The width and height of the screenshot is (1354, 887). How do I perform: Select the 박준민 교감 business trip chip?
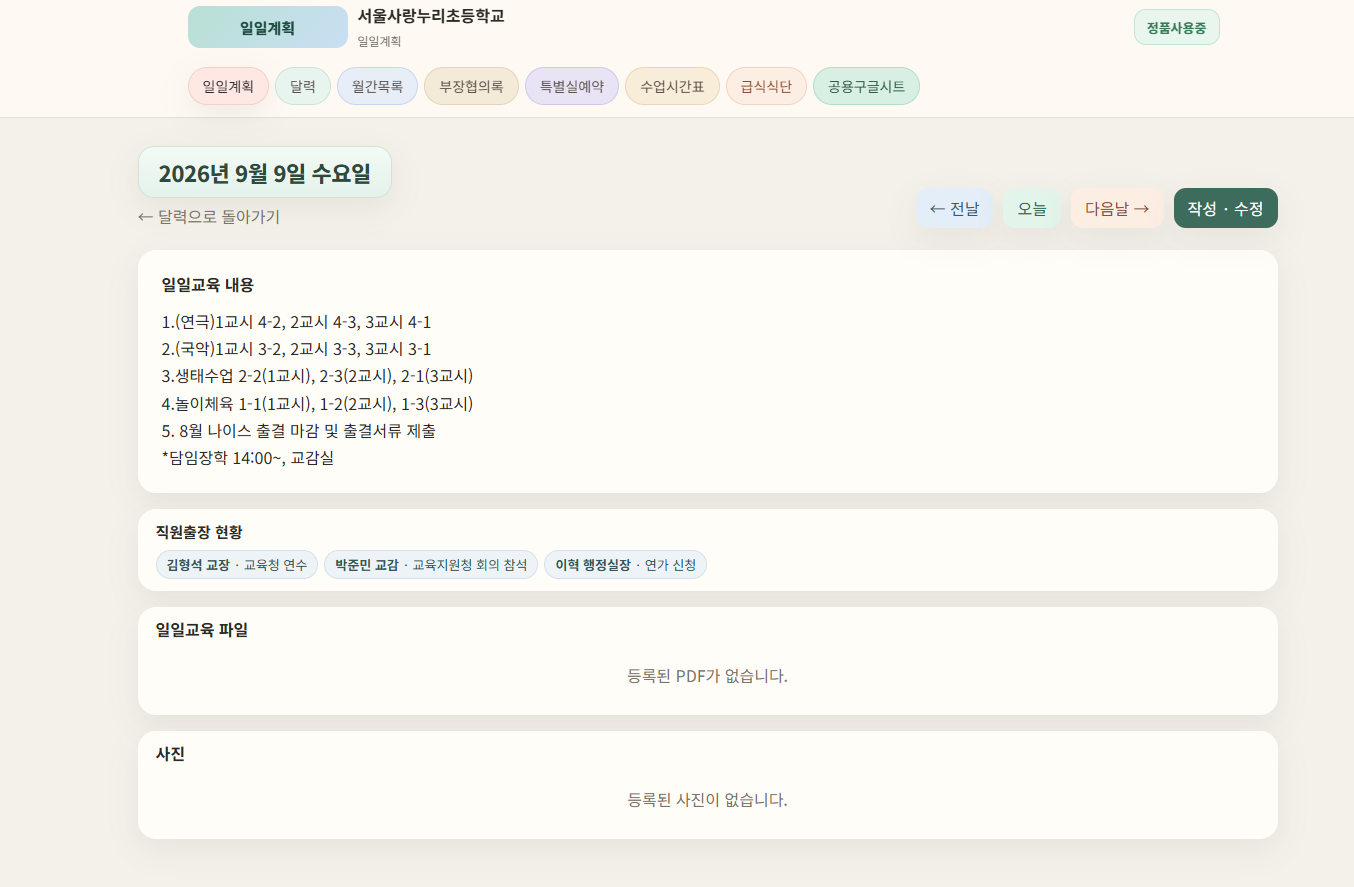point(431,565)
